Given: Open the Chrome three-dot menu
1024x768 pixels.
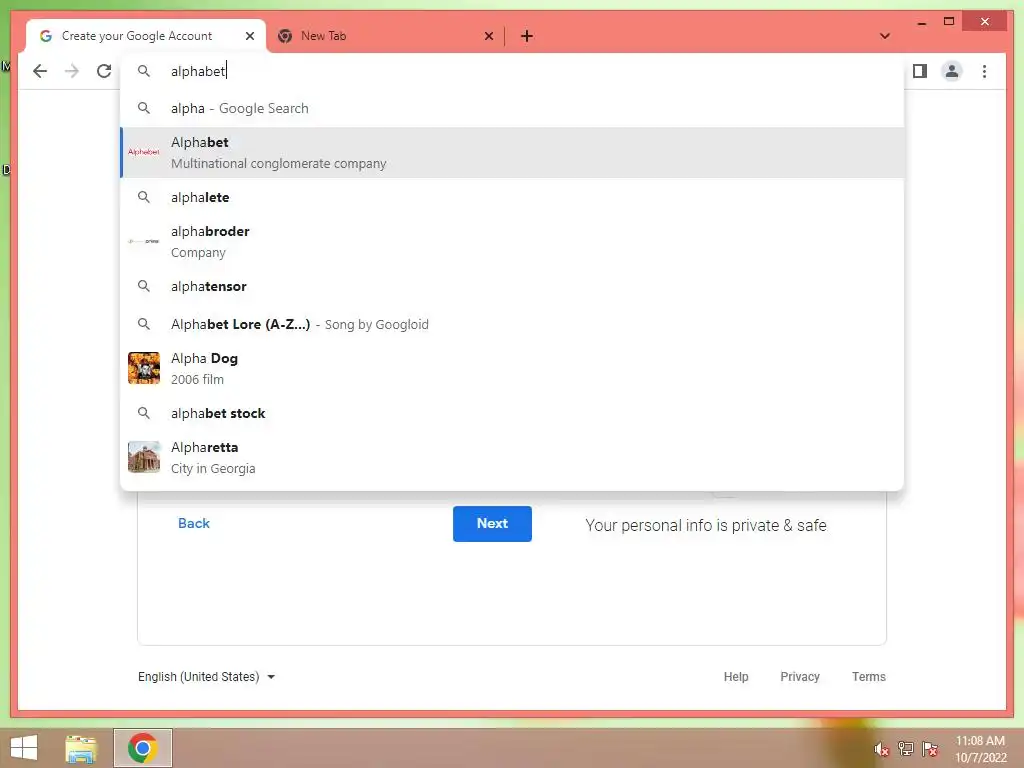Looking at the screenshot, I should coord(984,71).
